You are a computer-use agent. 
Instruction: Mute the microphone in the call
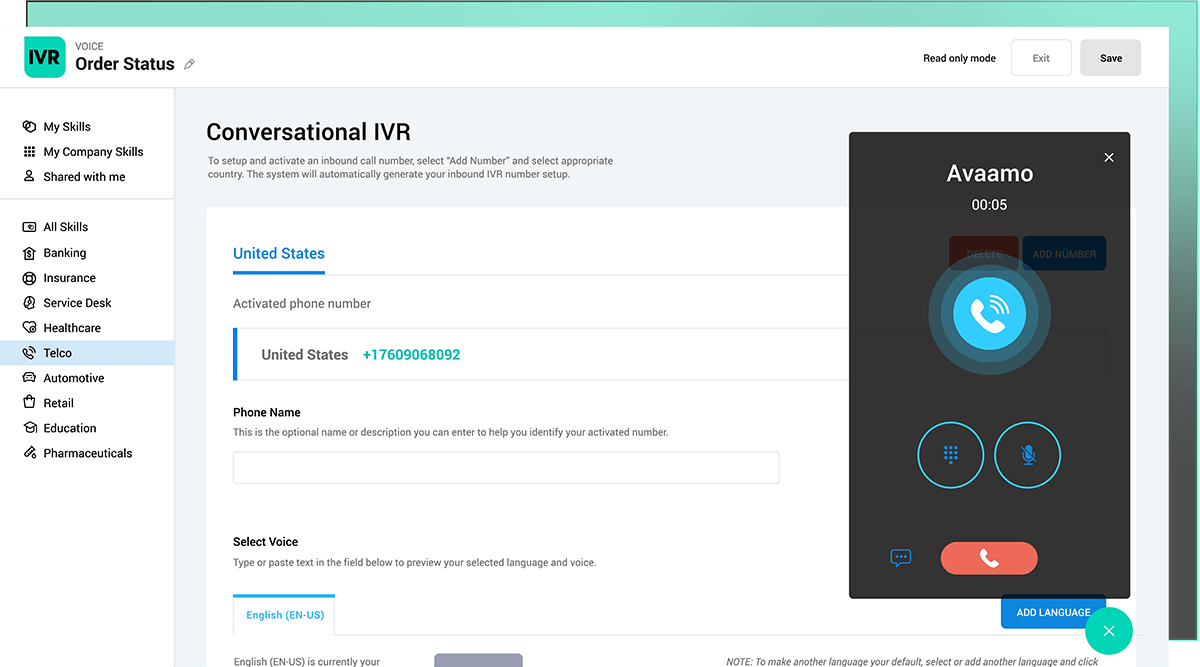pos(1027,455)
